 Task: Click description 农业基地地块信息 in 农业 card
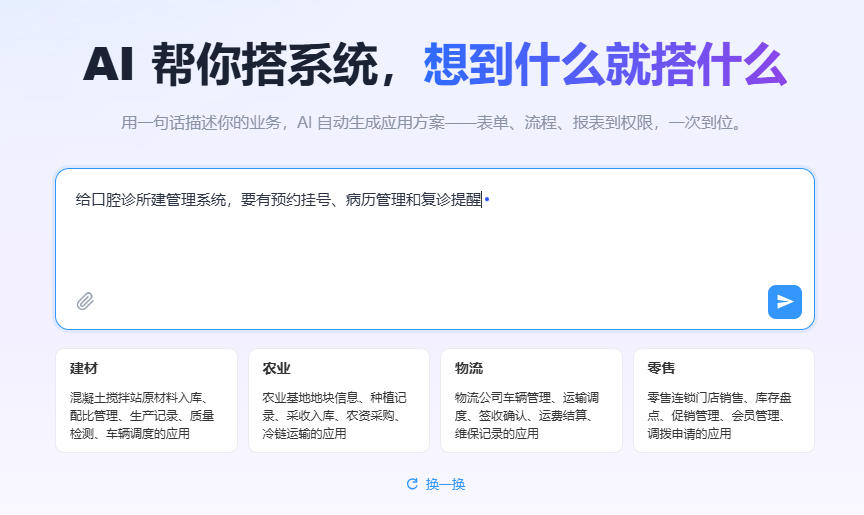(310, 398)
